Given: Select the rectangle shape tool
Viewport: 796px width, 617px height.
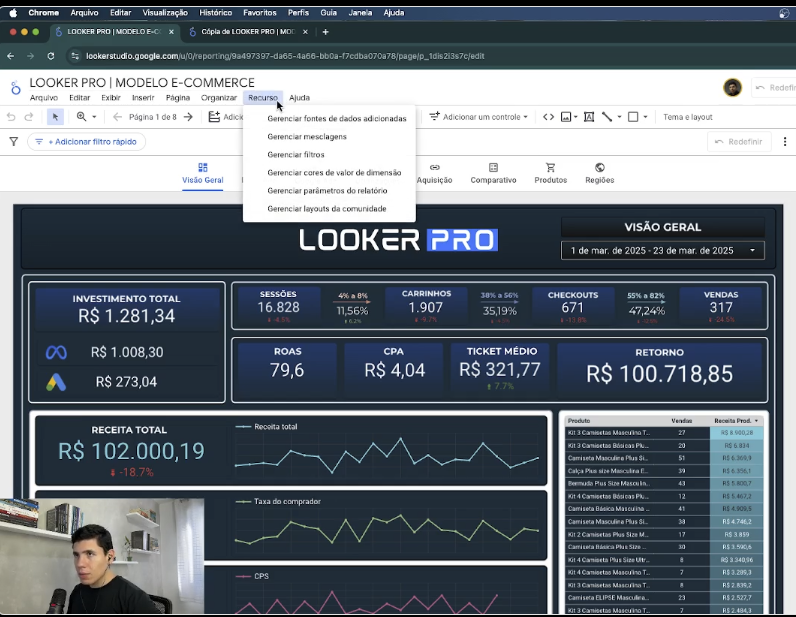Looking at the screenshot, I should [x=633, y=117].
